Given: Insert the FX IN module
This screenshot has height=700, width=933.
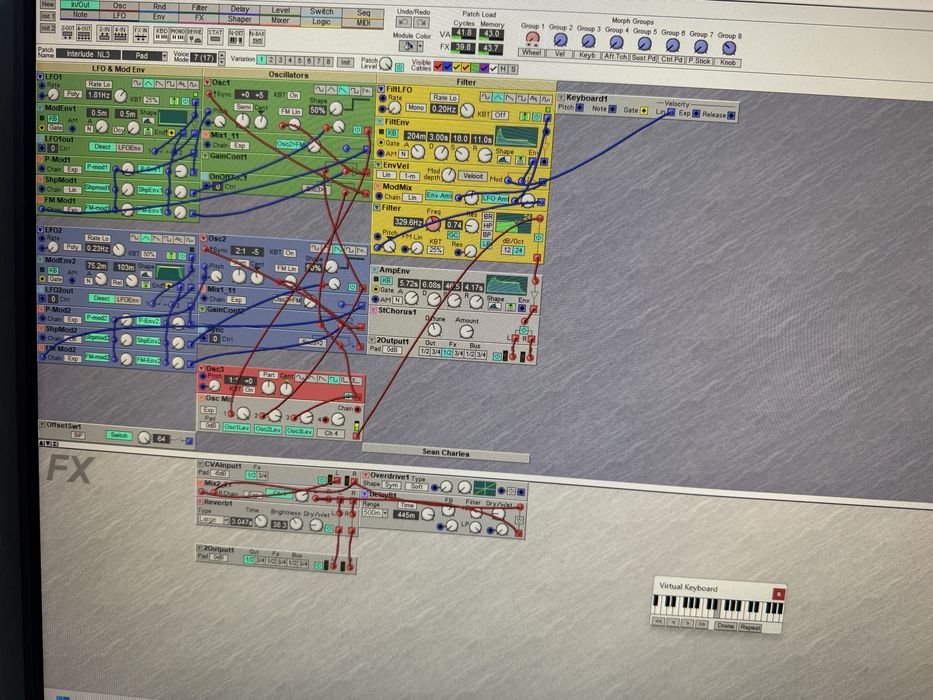Looking at the screenshot, I should [x=141, y=35].
